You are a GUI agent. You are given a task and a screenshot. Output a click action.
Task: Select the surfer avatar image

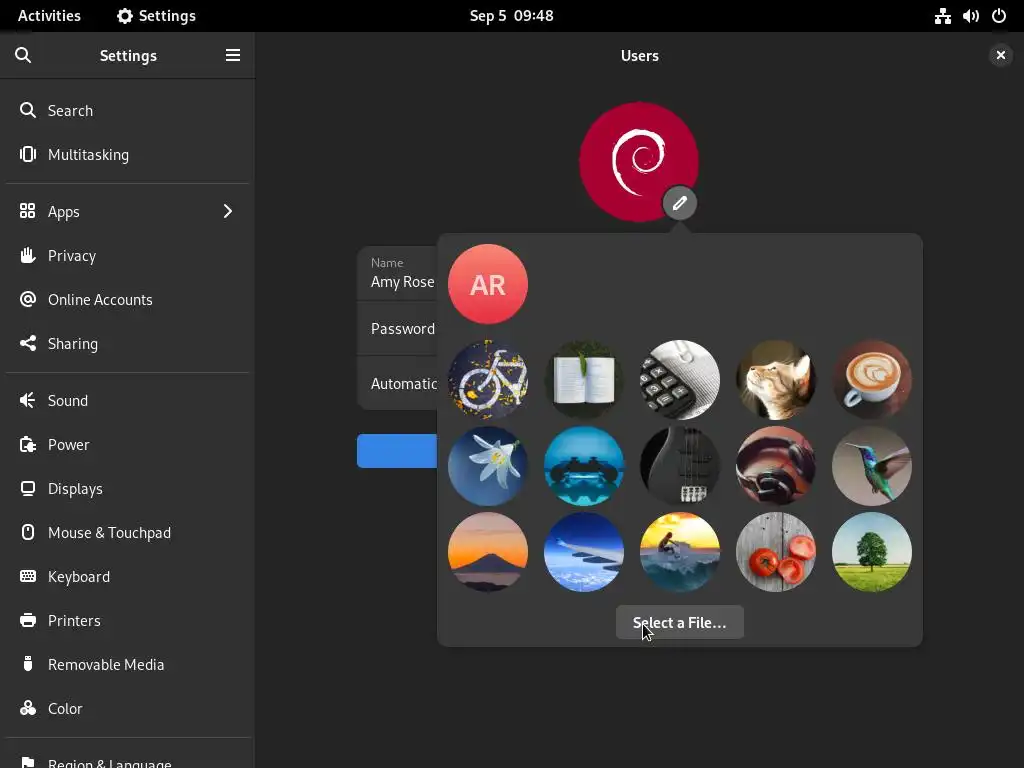(680, 552)
